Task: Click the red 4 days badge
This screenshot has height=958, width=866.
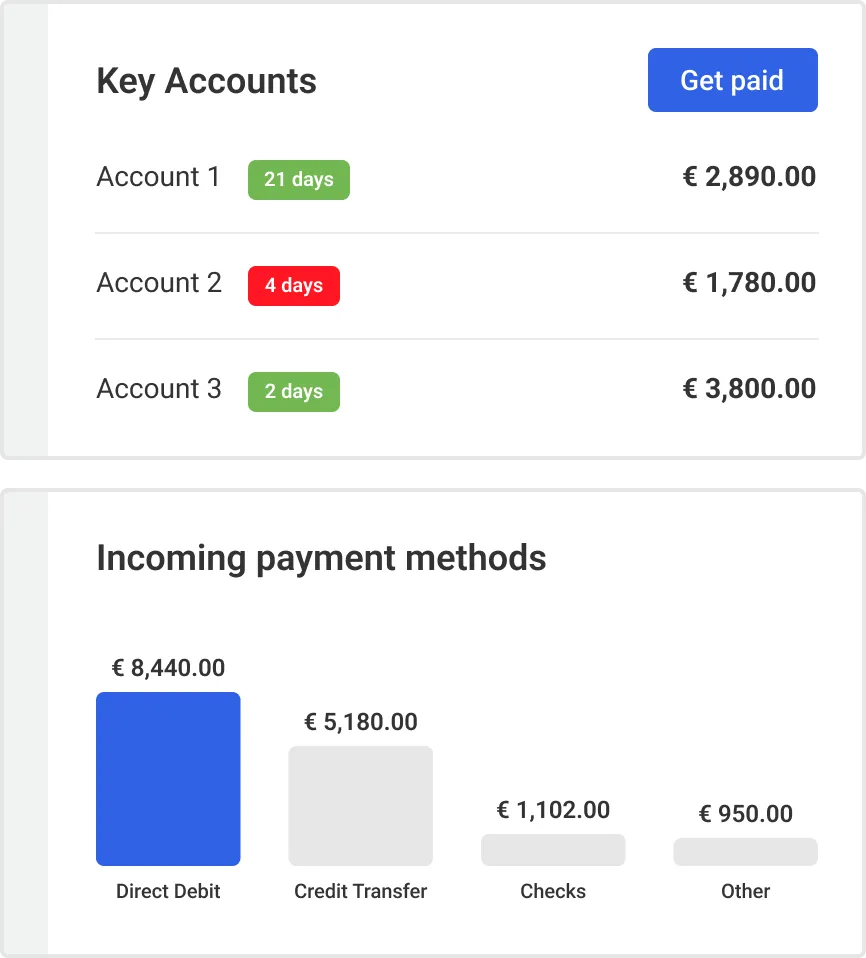Action: (x=294, y=285)
